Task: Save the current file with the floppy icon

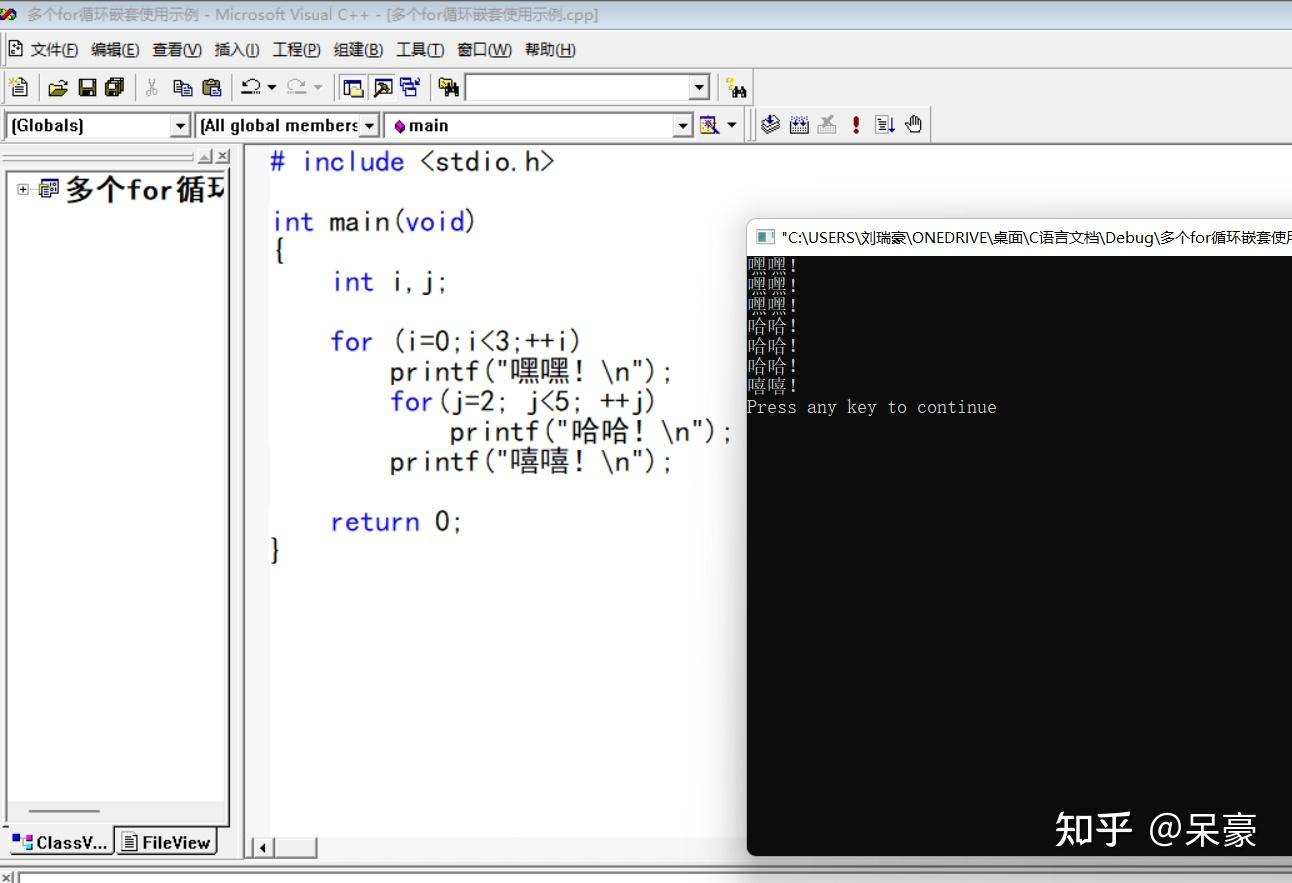Action: [x=87, y=88]
